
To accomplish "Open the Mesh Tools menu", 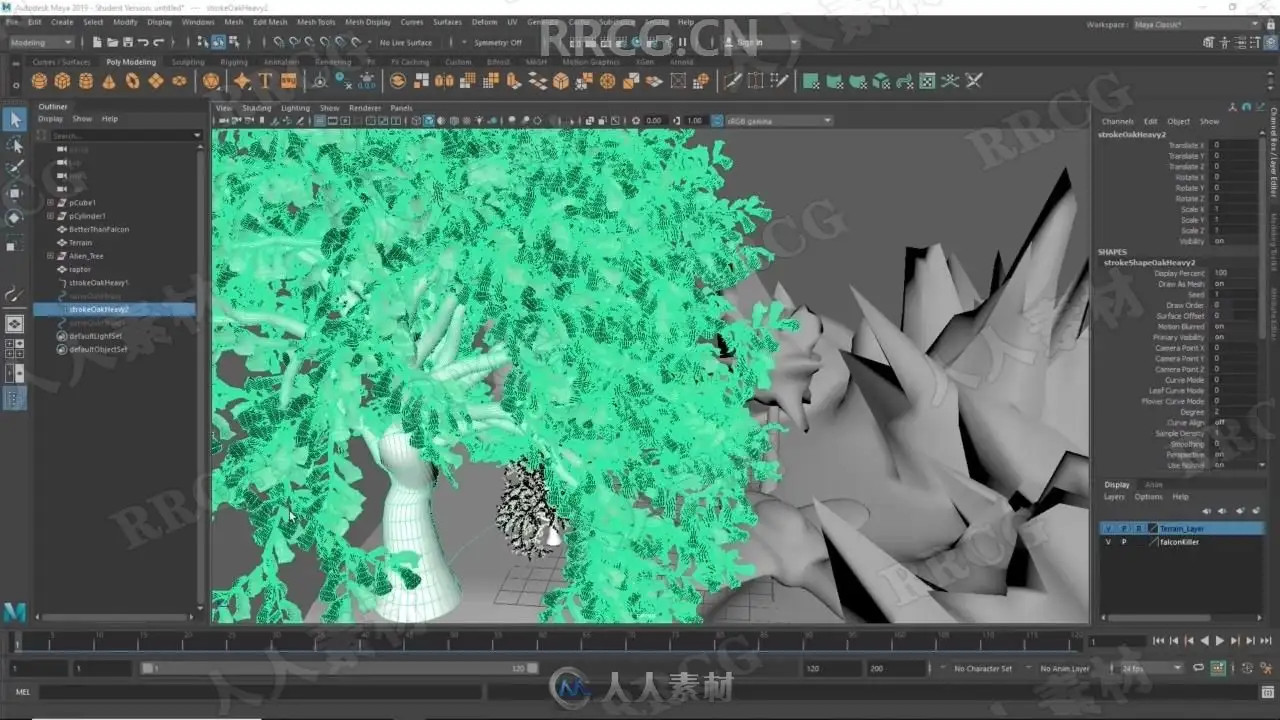I will (x=316, y=22).
